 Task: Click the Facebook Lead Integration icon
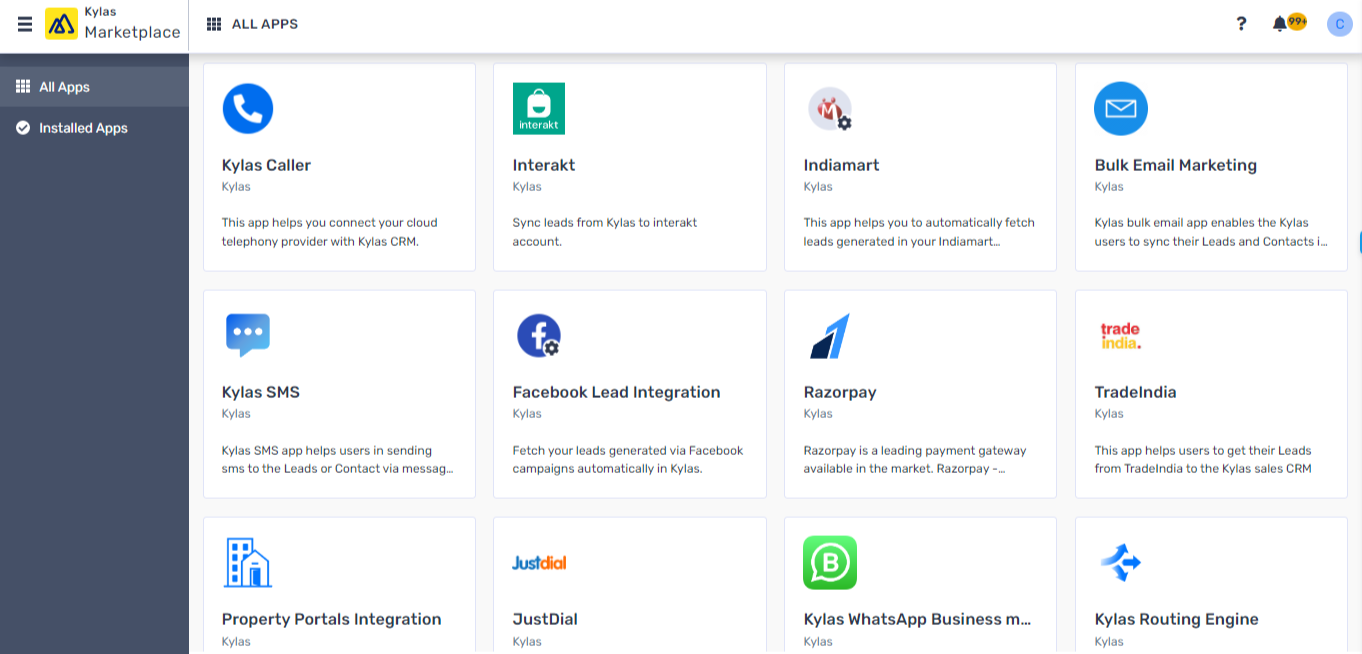pyautogui.click(x=539, y=335)
